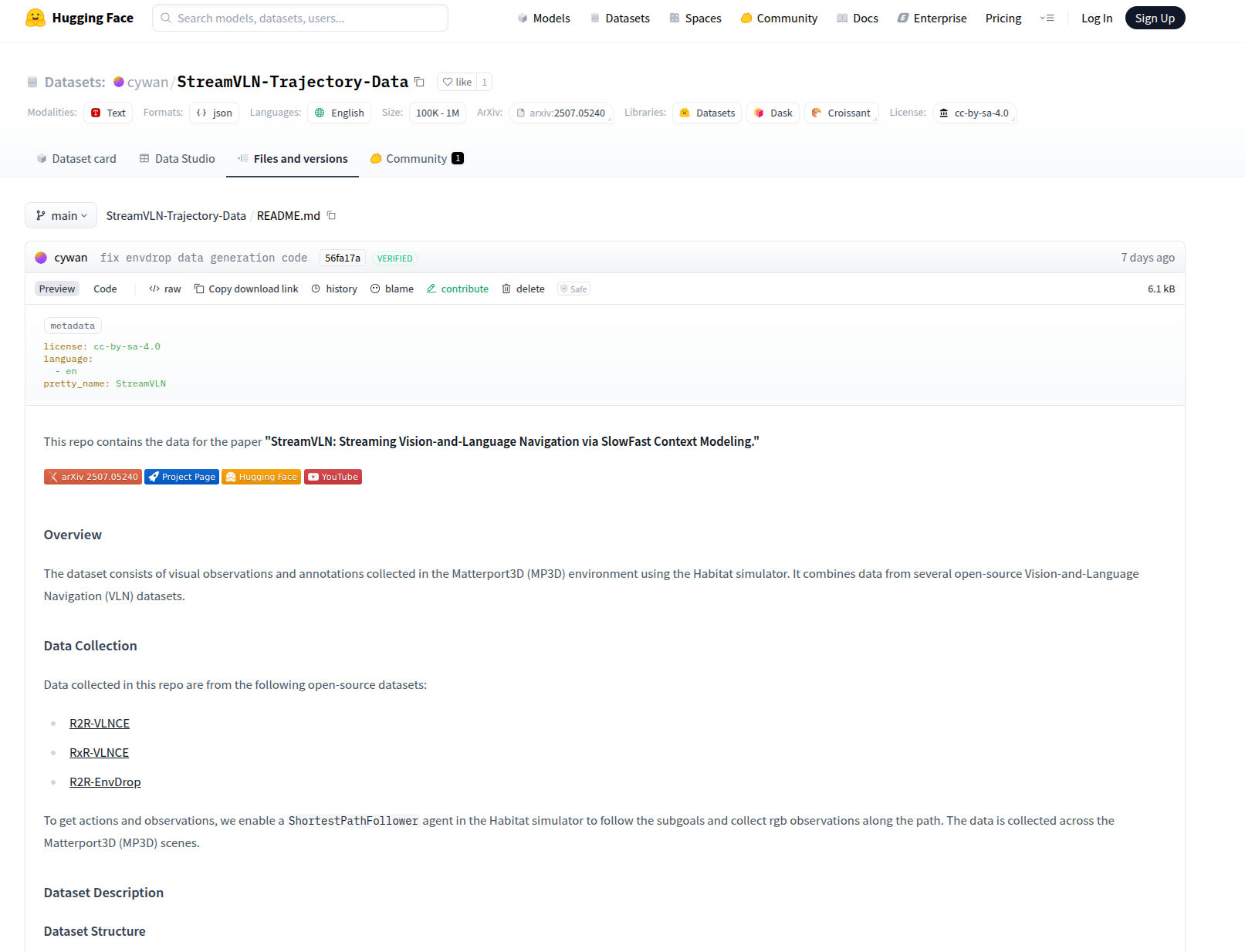The width and height of the screenshot is (1245, 952).
Task: Open the Models page
Action: (543, 18)
